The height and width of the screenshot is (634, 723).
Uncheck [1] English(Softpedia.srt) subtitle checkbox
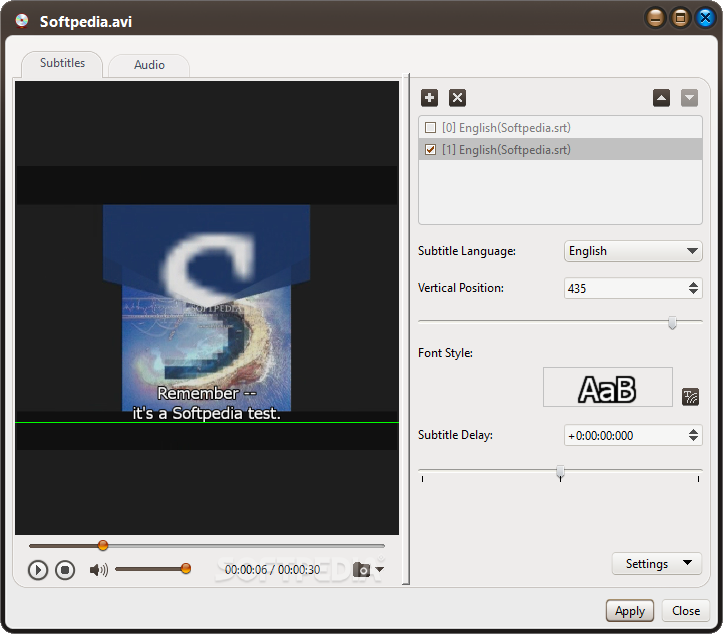coord(430,149)
